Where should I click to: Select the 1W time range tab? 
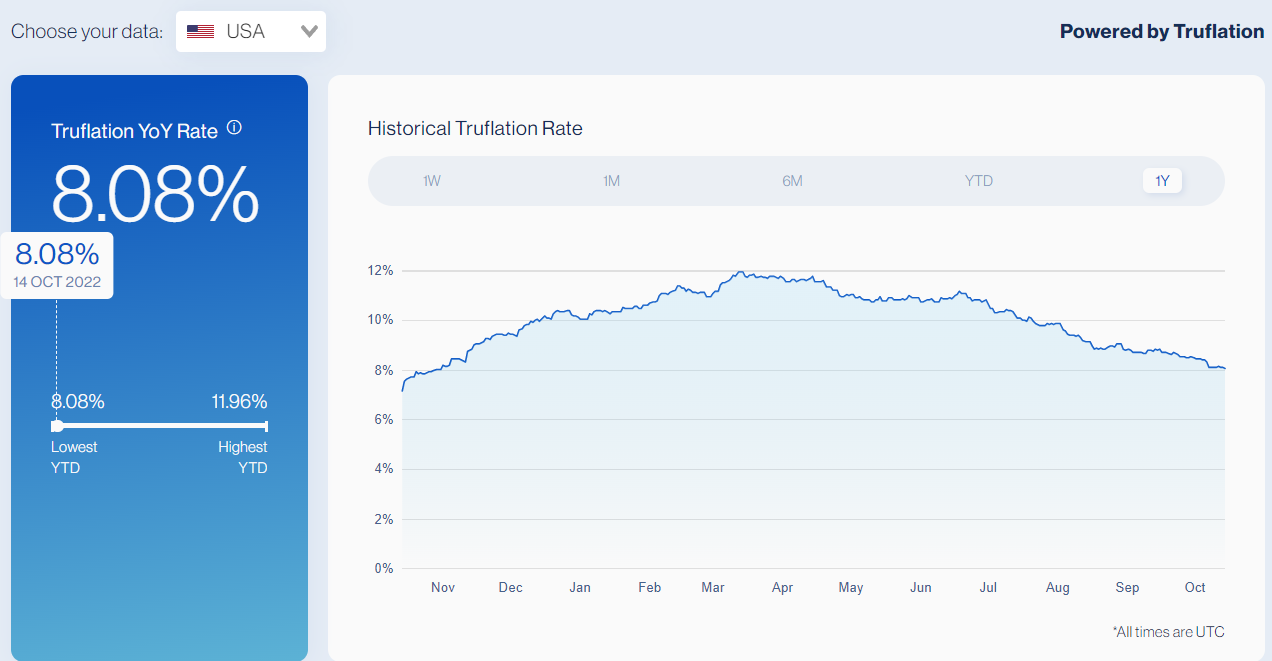432,181
